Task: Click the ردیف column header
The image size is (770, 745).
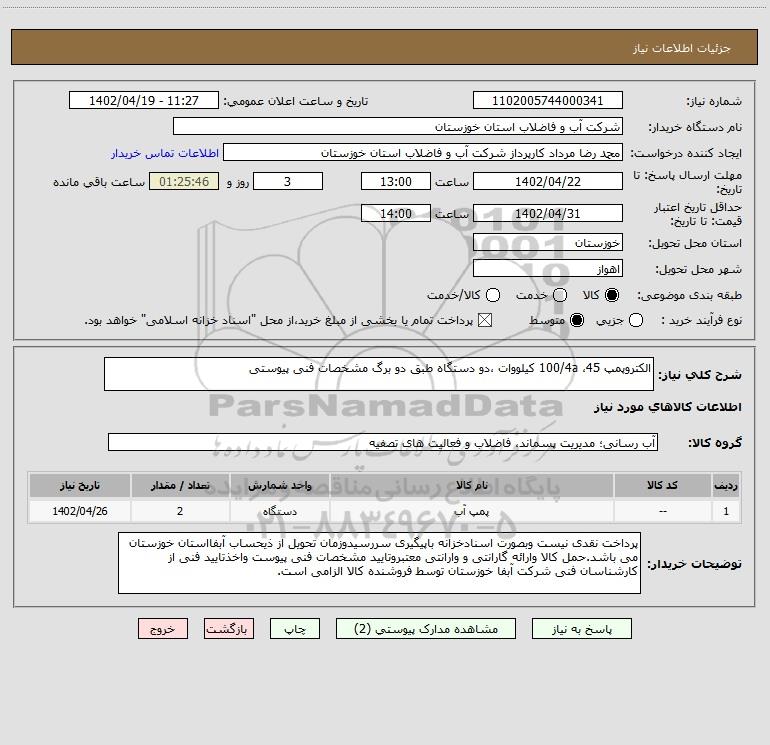Action: point(726,486)
